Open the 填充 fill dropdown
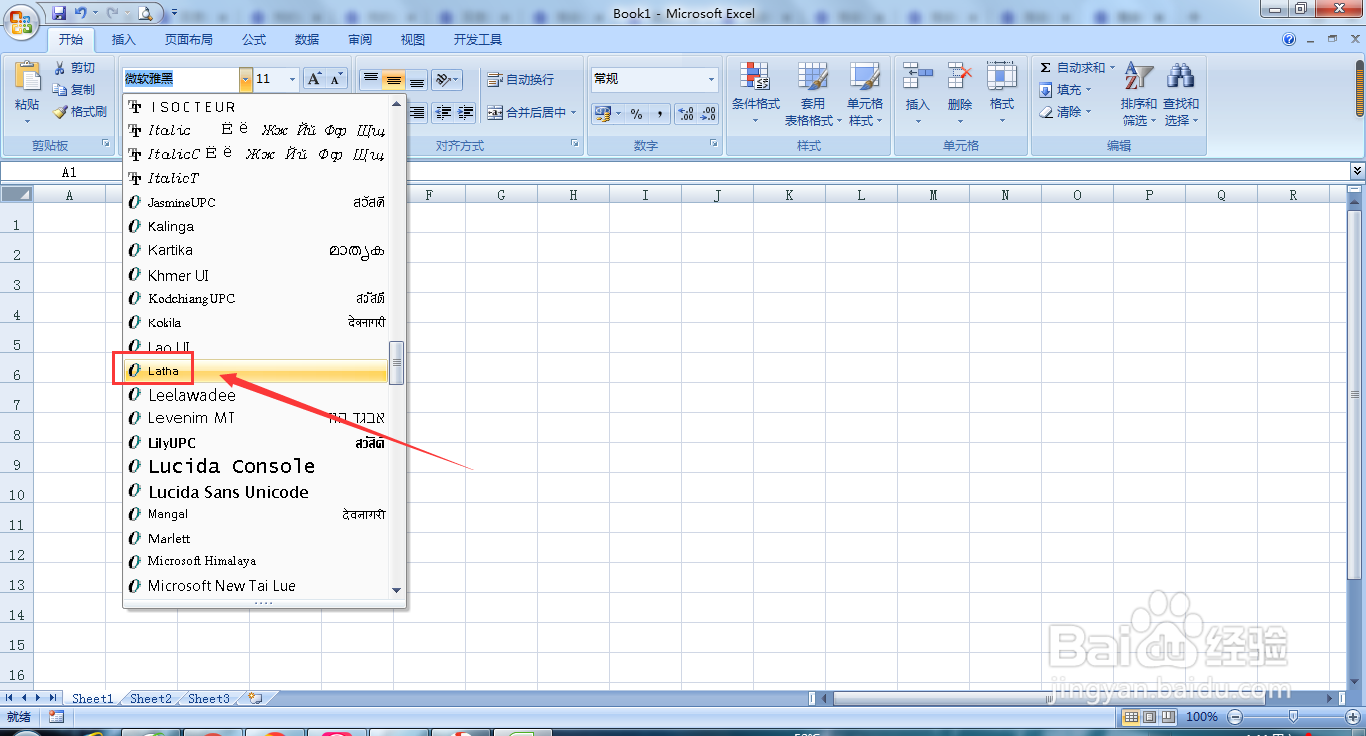1366x736 pixels. (x=1066, y=90)
